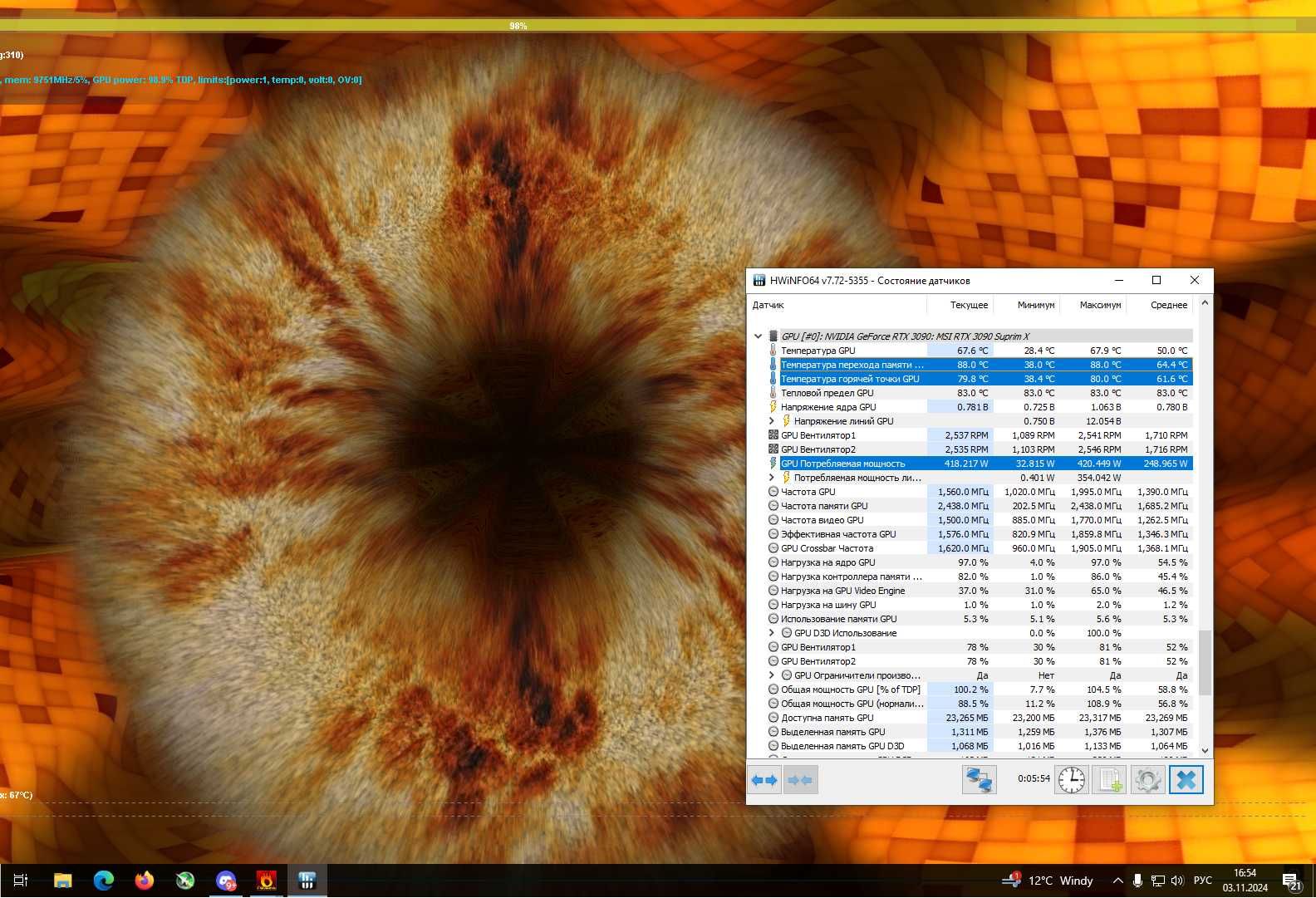1316x898 pixels.
Task: Select Эффективная частота GPU row
Action: coord(980,534)
